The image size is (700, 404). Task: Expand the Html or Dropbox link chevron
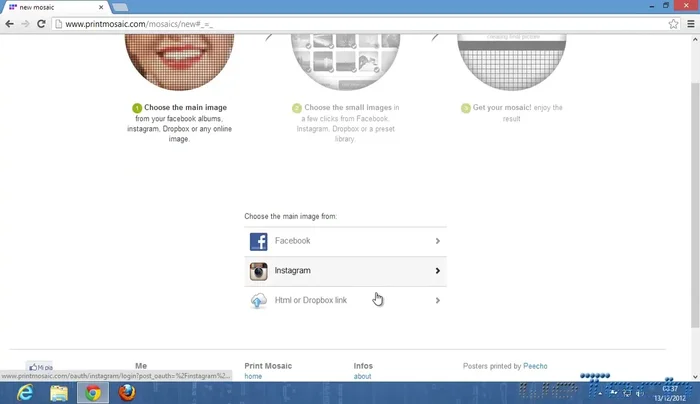click(x=438, y=300)
